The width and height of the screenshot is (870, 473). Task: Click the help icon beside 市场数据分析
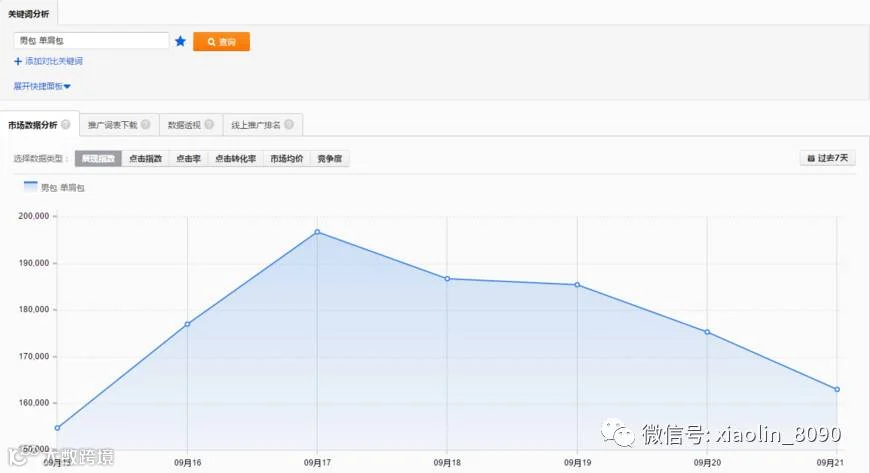tap(66, 124)
